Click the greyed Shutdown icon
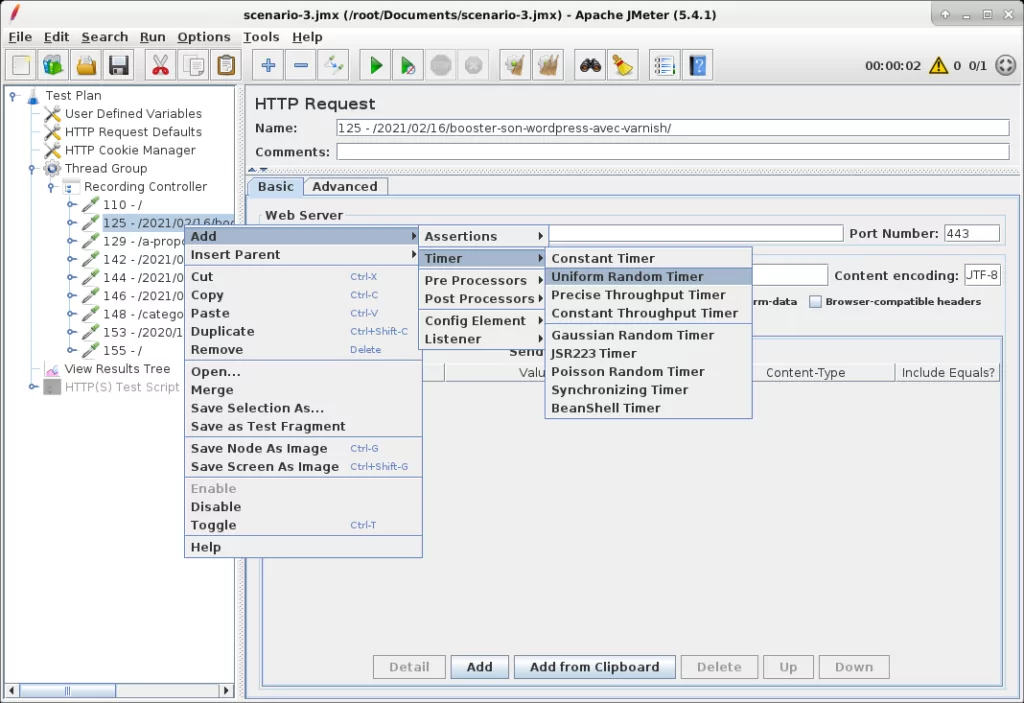 click(x=473, y=65)
